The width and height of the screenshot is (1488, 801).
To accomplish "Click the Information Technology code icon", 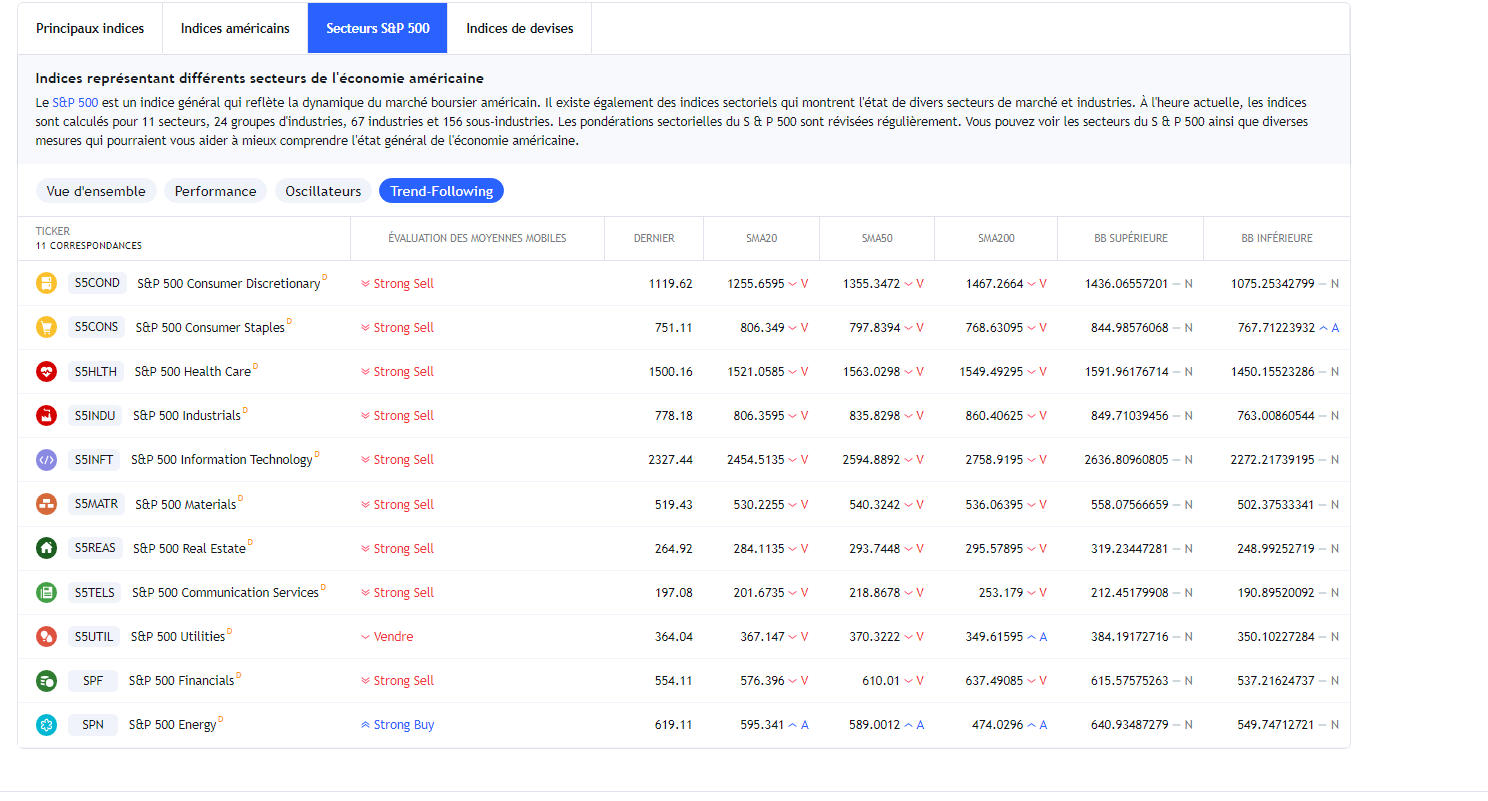I will tap(46, 460).
